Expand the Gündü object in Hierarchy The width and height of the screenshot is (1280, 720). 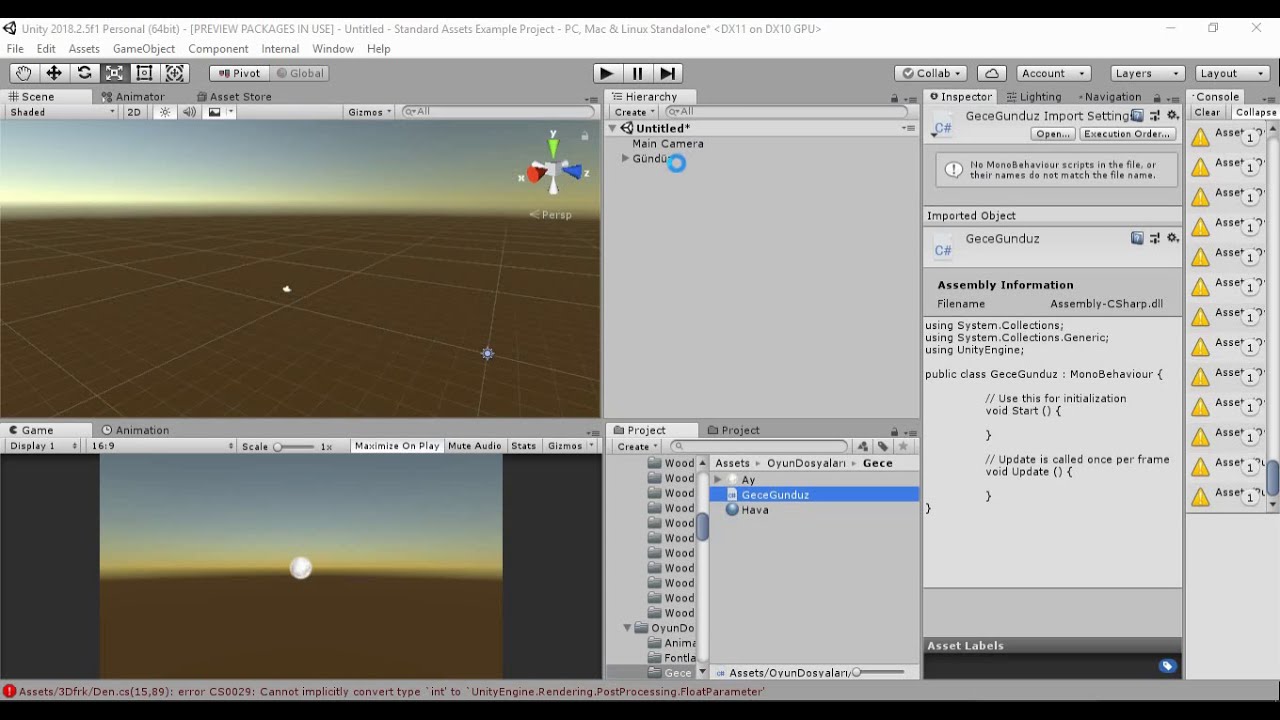[x=626, y=159]
